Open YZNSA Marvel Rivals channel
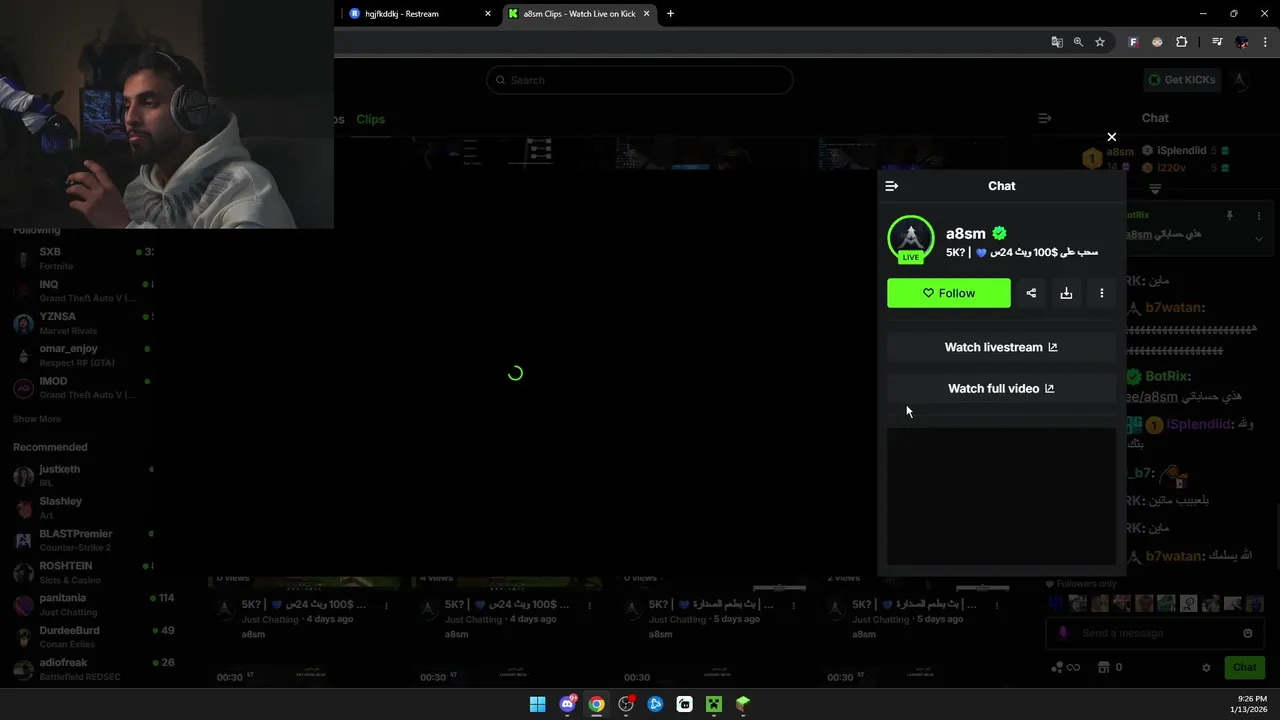1280x720 pixels. tap(83, 323)
